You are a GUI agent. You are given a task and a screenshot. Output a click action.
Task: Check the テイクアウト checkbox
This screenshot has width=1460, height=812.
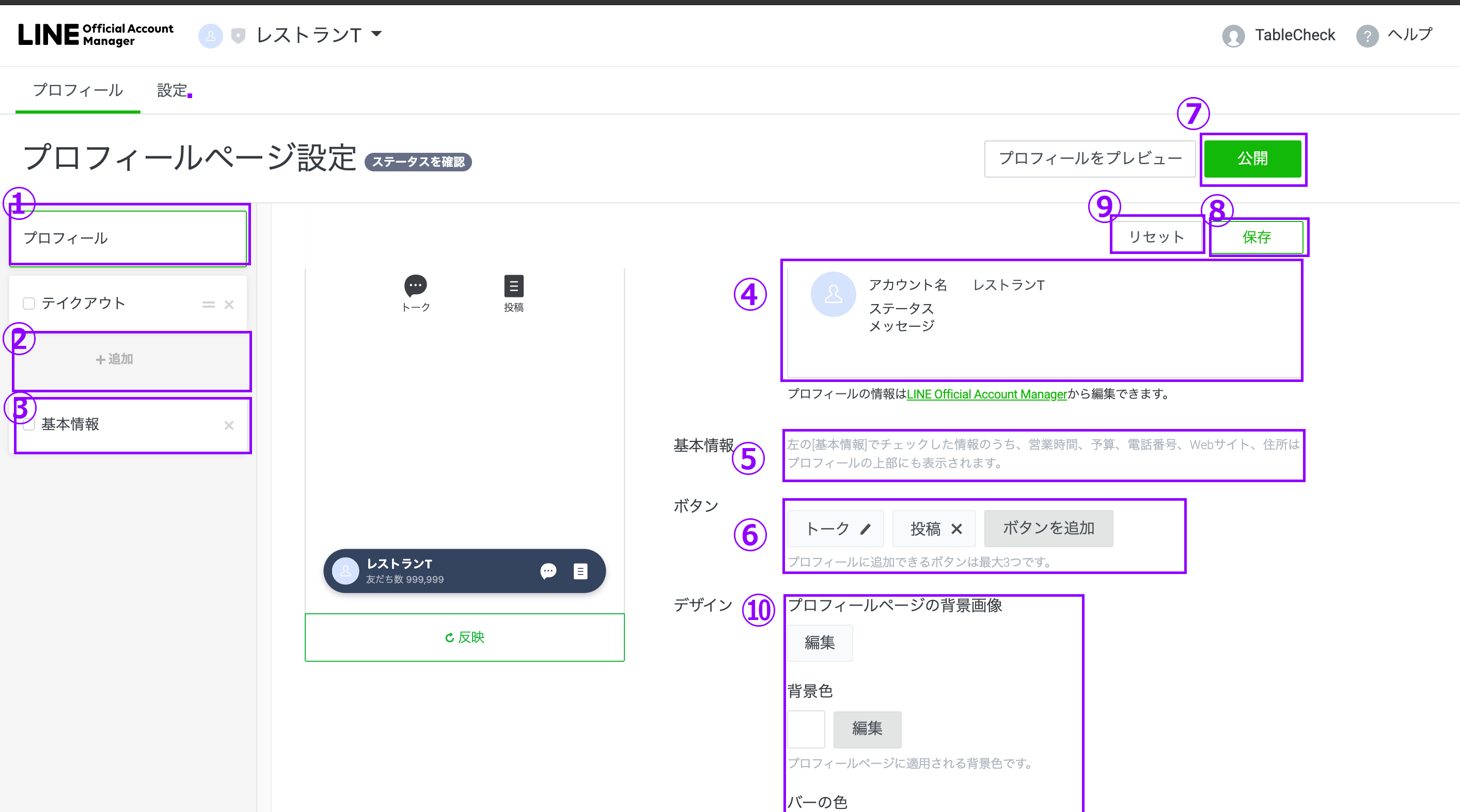(x=29, y=304)
